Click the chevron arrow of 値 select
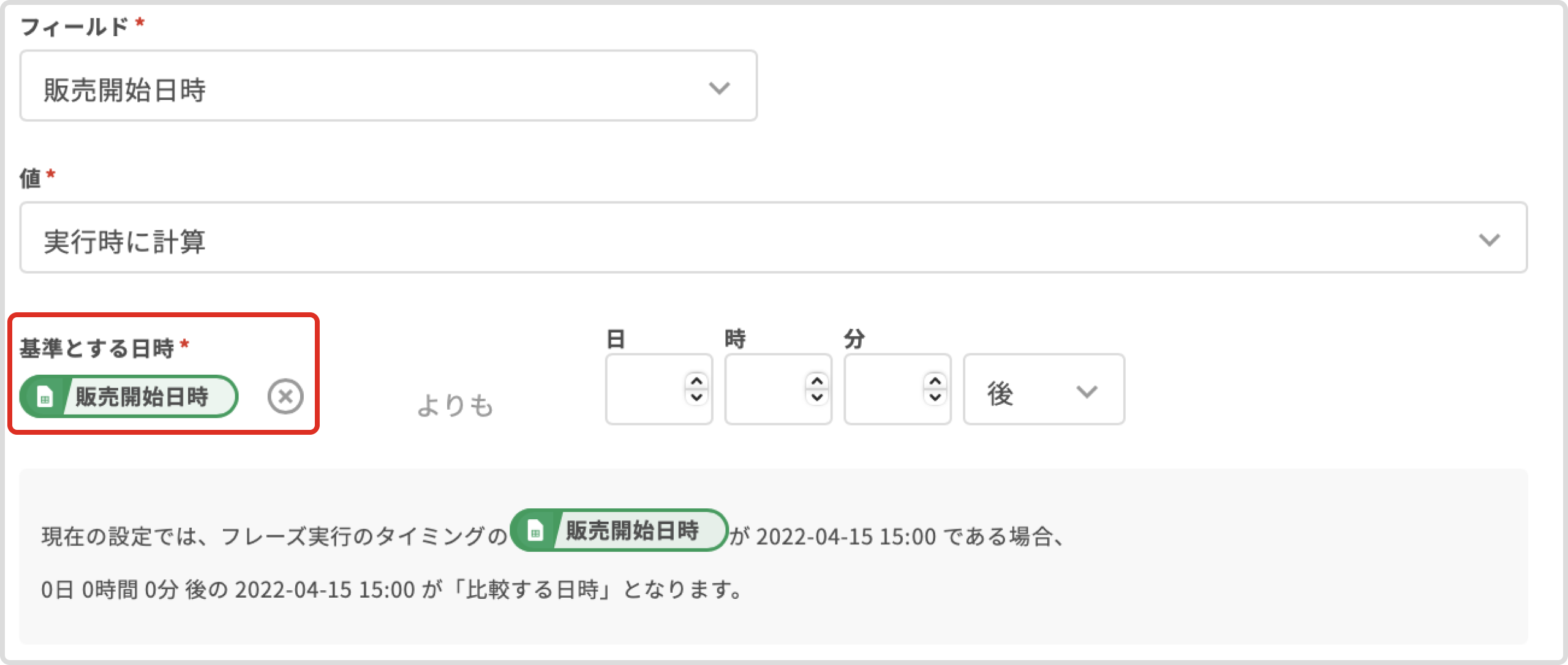Screen dimensions: 1568x665 [x=1489, y=239]
